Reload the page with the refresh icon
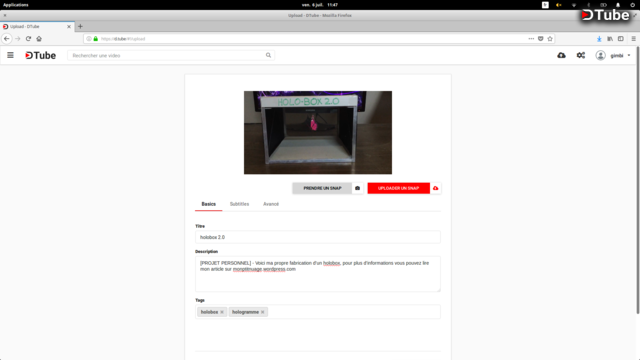 pos(28,39)
